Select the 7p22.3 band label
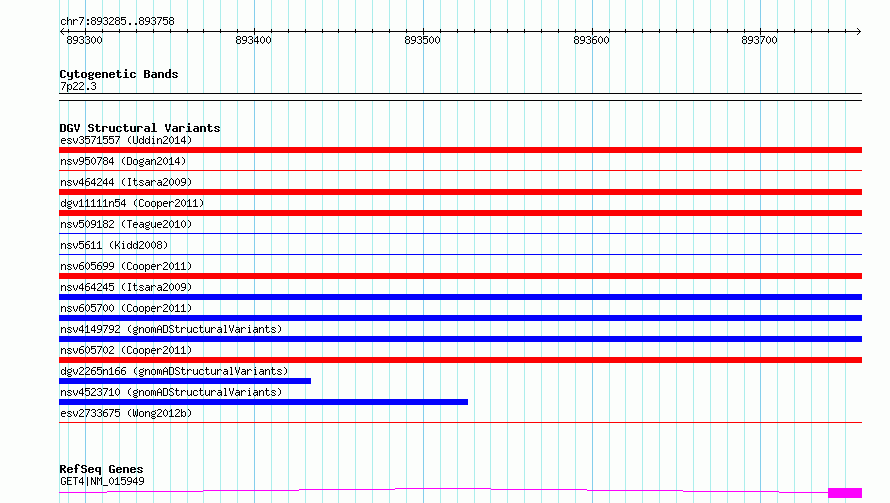This screenshot has height=503, width=890. coord(78,86)
